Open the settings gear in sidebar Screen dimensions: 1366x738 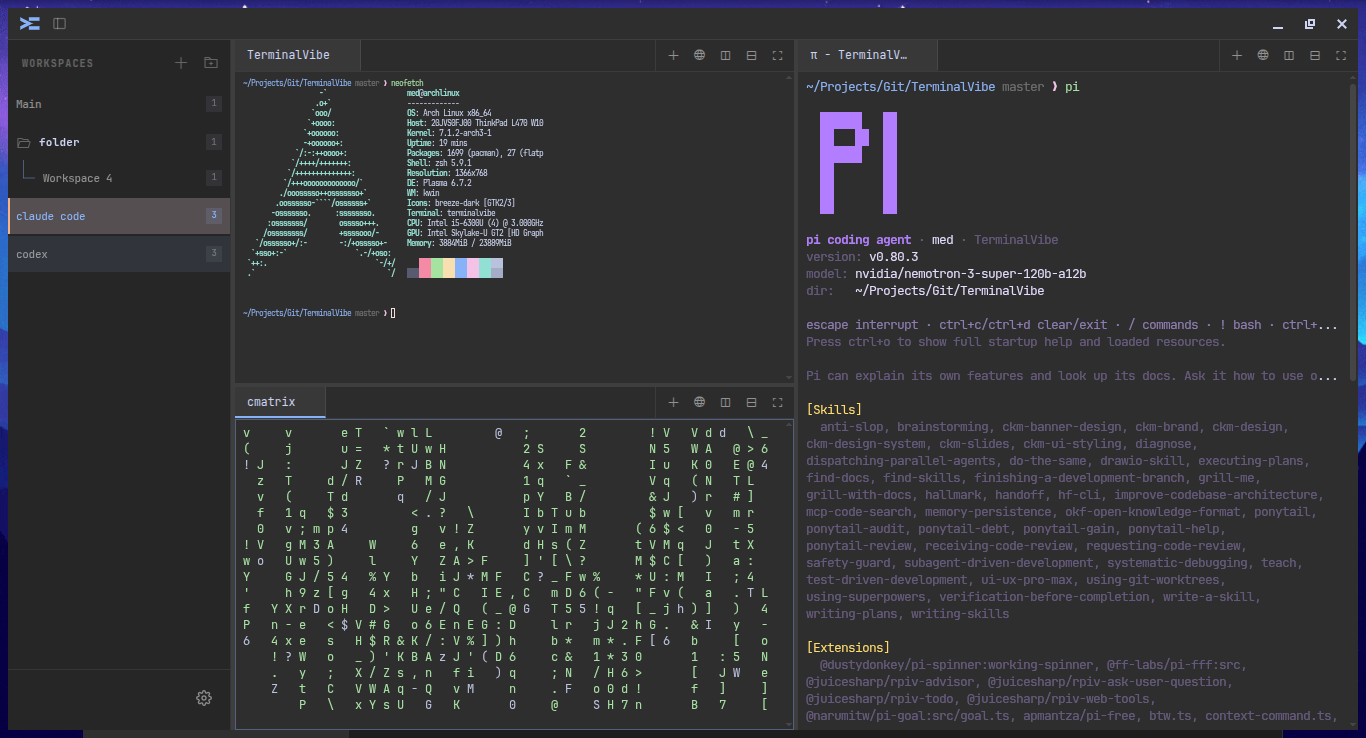[204, 698]
